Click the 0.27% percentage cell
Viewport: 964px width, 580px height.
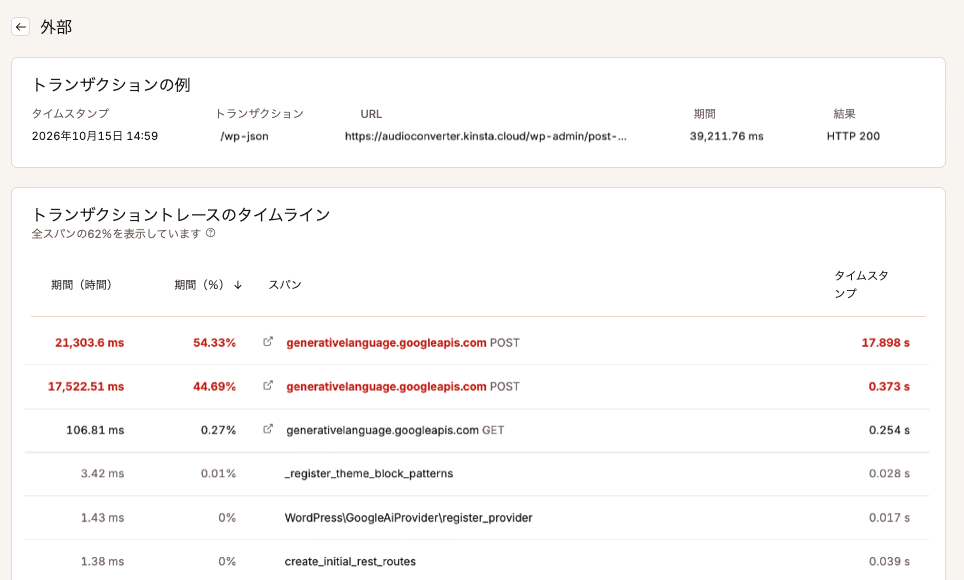coord(218,430)
